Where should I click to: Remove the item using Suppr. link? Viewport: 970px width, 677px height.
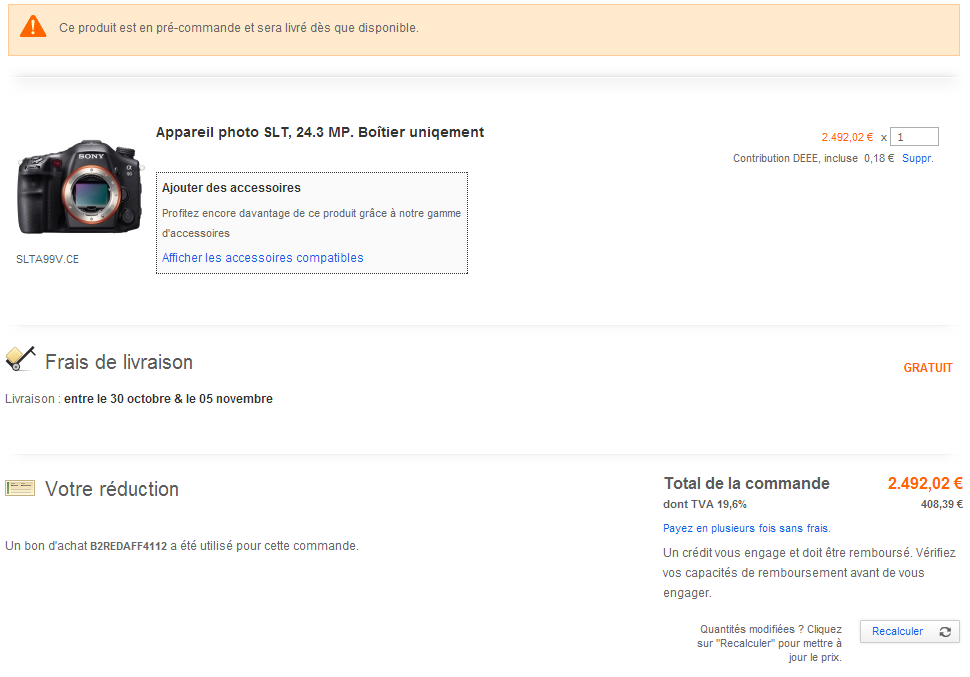tap(917, 159)
